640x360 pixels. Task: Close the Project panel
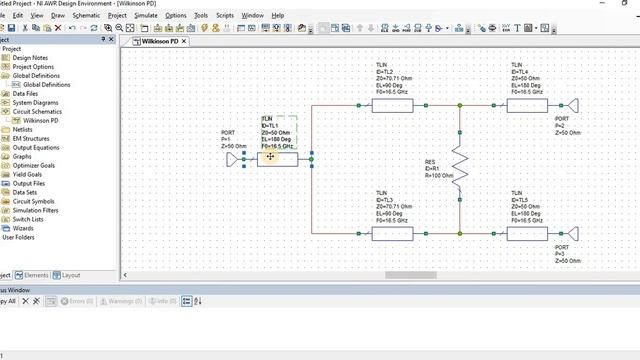coord(111,39)
